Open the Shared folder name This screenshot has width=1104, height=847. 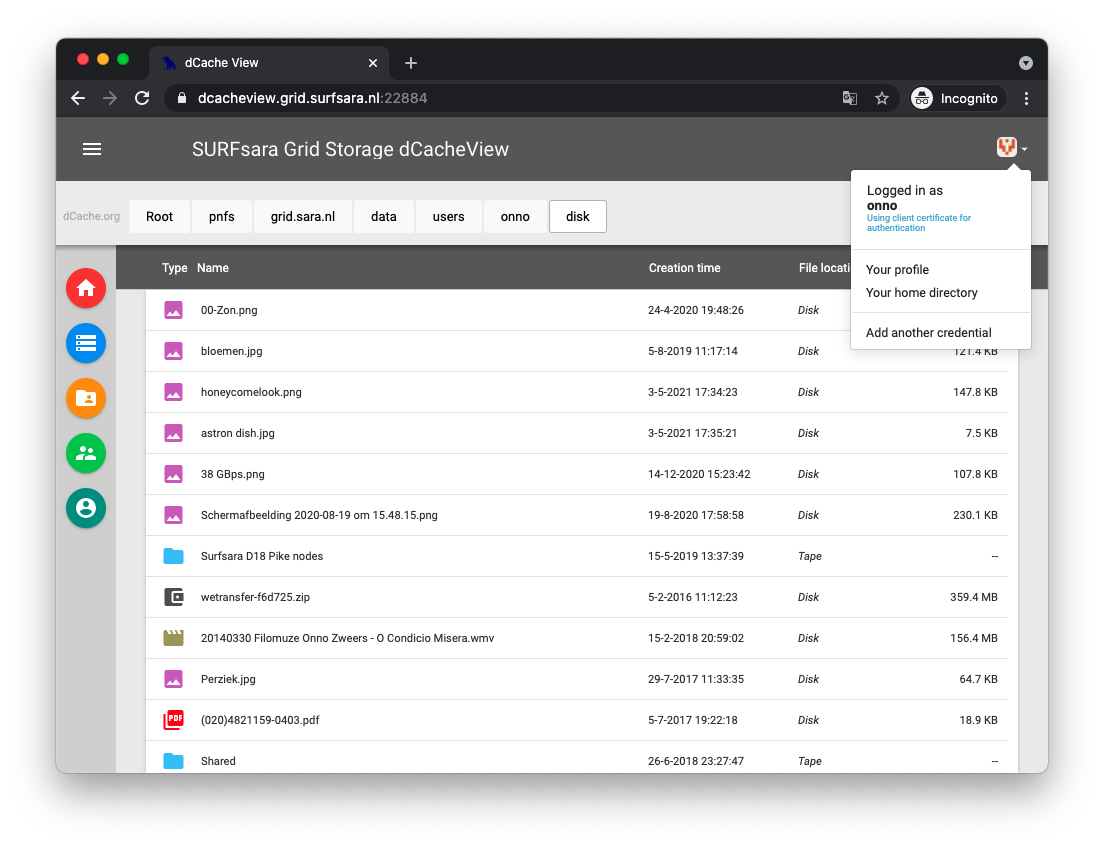pyautogui.click(x=218, y=761)
